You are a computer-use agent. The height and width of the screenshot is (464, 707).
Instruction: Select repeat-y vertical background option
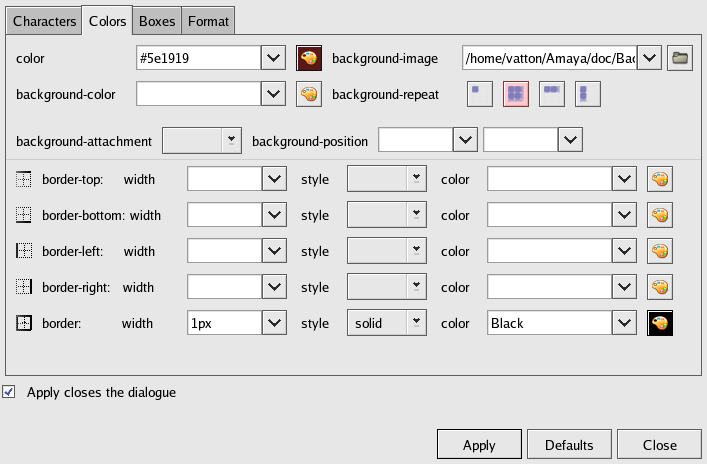(x=588, y=94)
